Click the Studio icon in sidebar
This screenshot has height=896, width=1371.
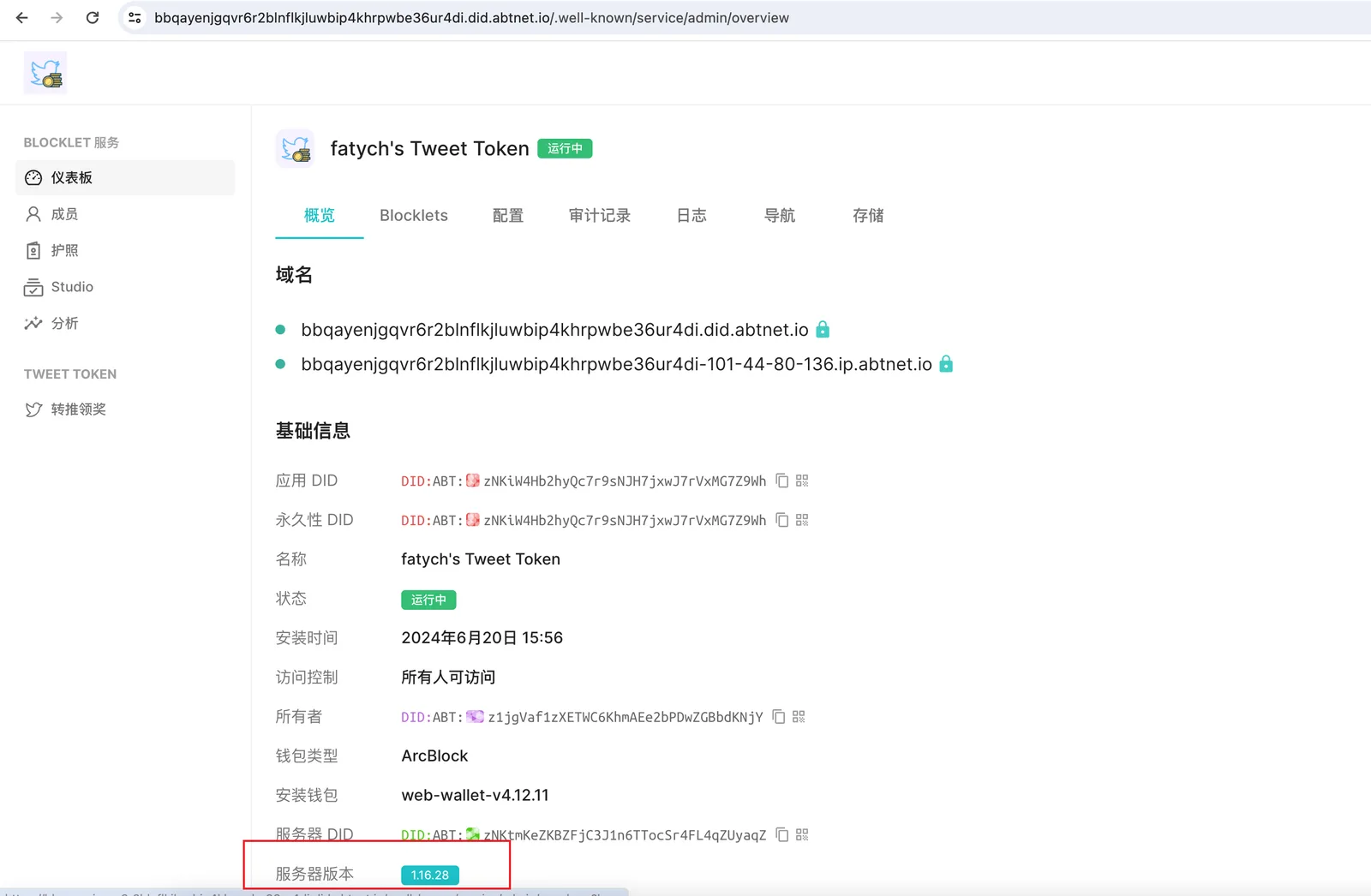[33, 287]
